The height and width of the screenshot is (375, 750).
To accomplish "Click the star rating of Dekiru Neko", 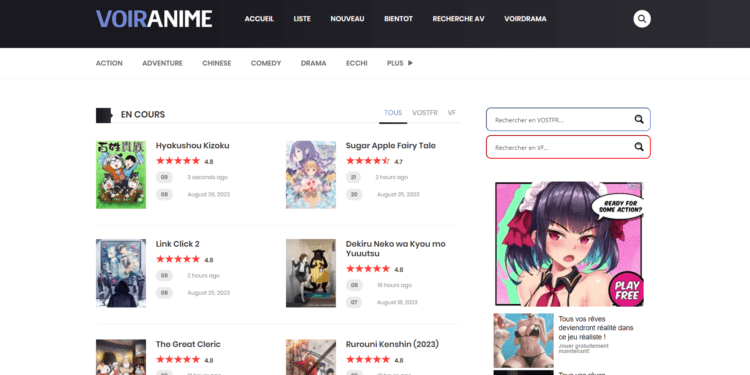I will (368, 269).
